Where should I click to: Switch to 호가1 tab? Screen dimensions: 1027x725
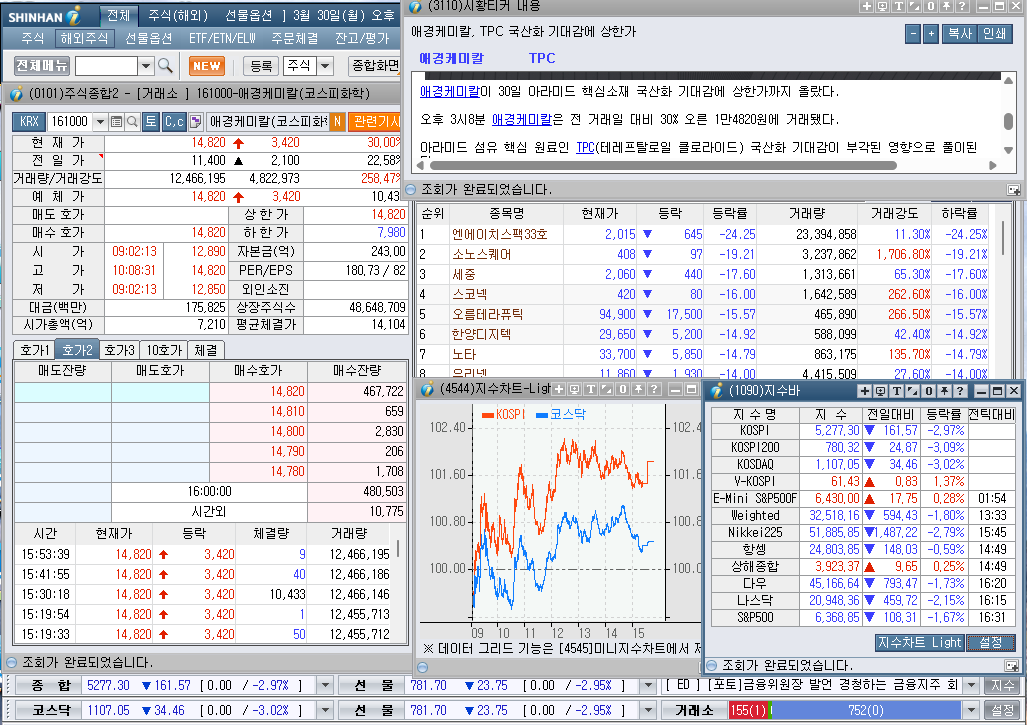(x=34, y=350)
